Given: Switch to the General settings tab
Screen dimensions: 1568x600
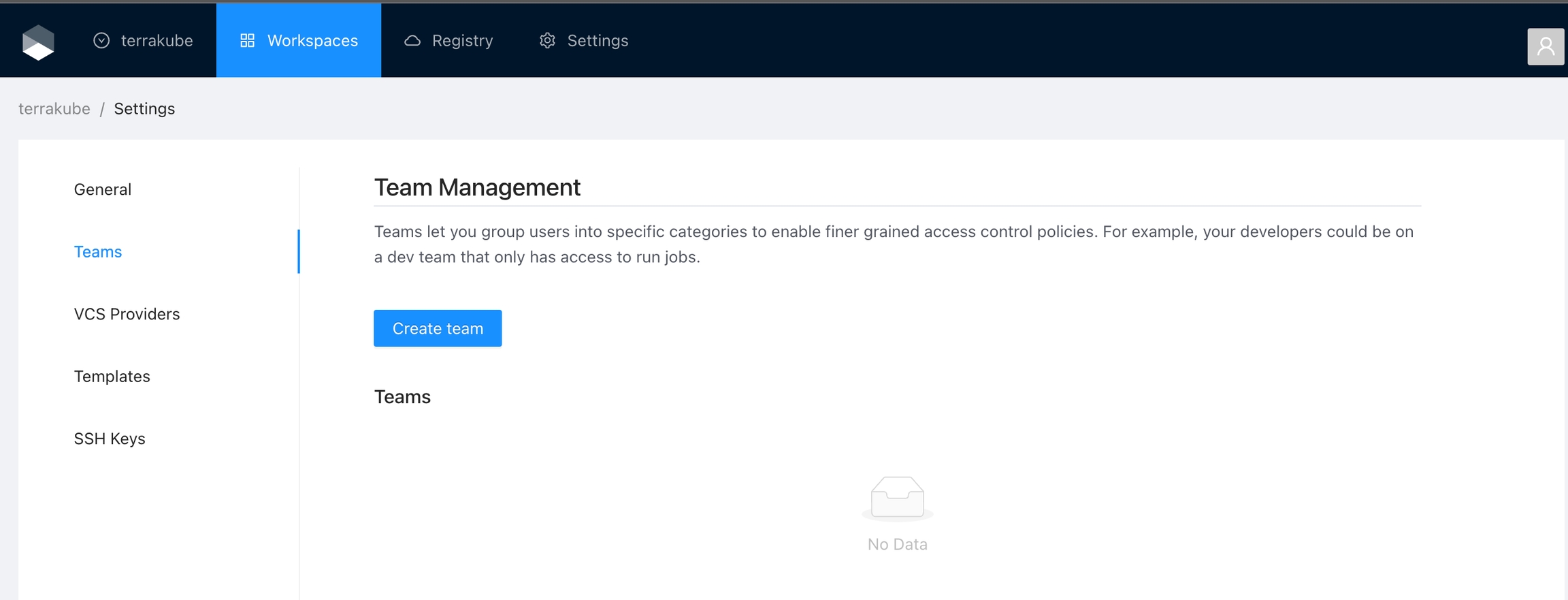Looking at the screenshot, I should click(103, 189).
